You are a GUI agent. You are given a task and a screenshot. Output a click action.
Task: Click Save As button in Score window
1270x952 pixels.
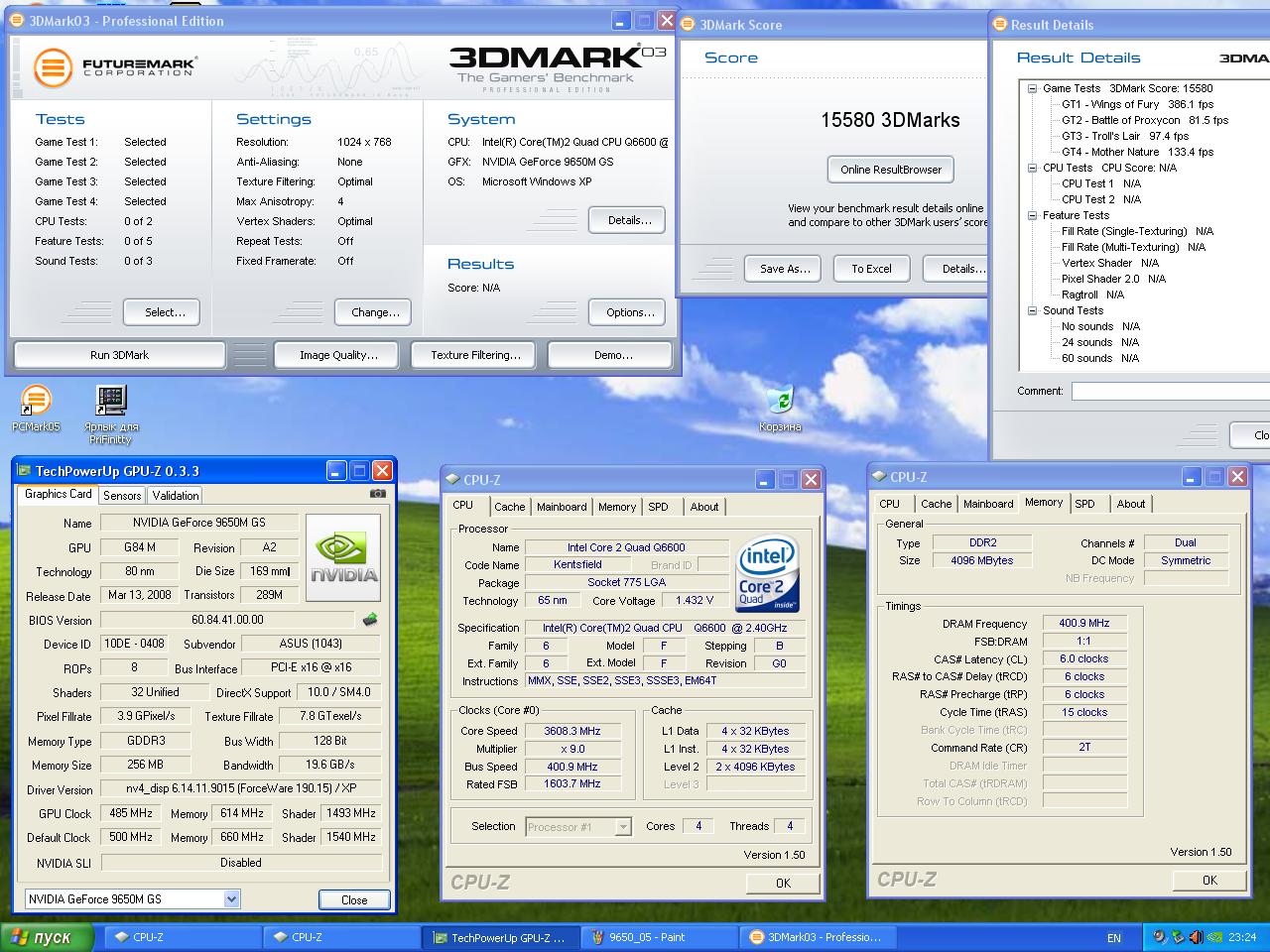pyautogui.click(x=785, y=269)
